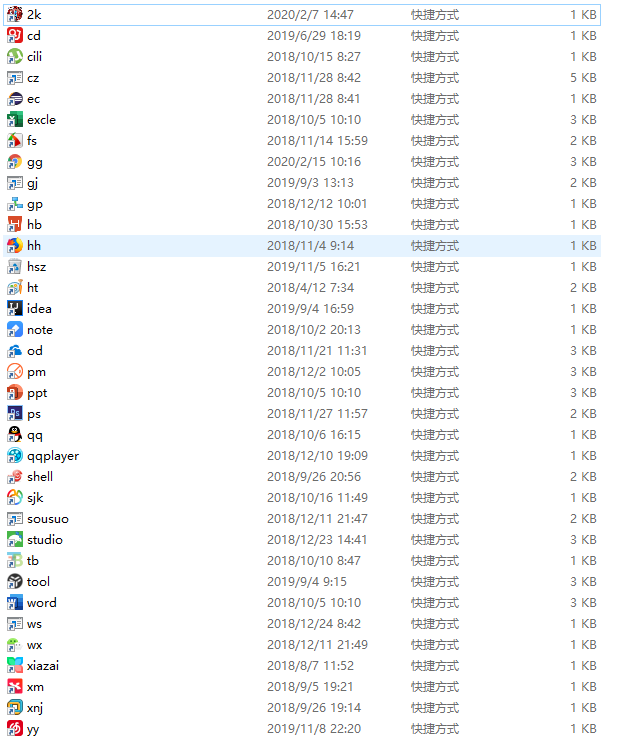The height and width of the screenshot is (749, 625).
Task: Select the date 2018/12/10 19:09
Action: tap(317, 456)
